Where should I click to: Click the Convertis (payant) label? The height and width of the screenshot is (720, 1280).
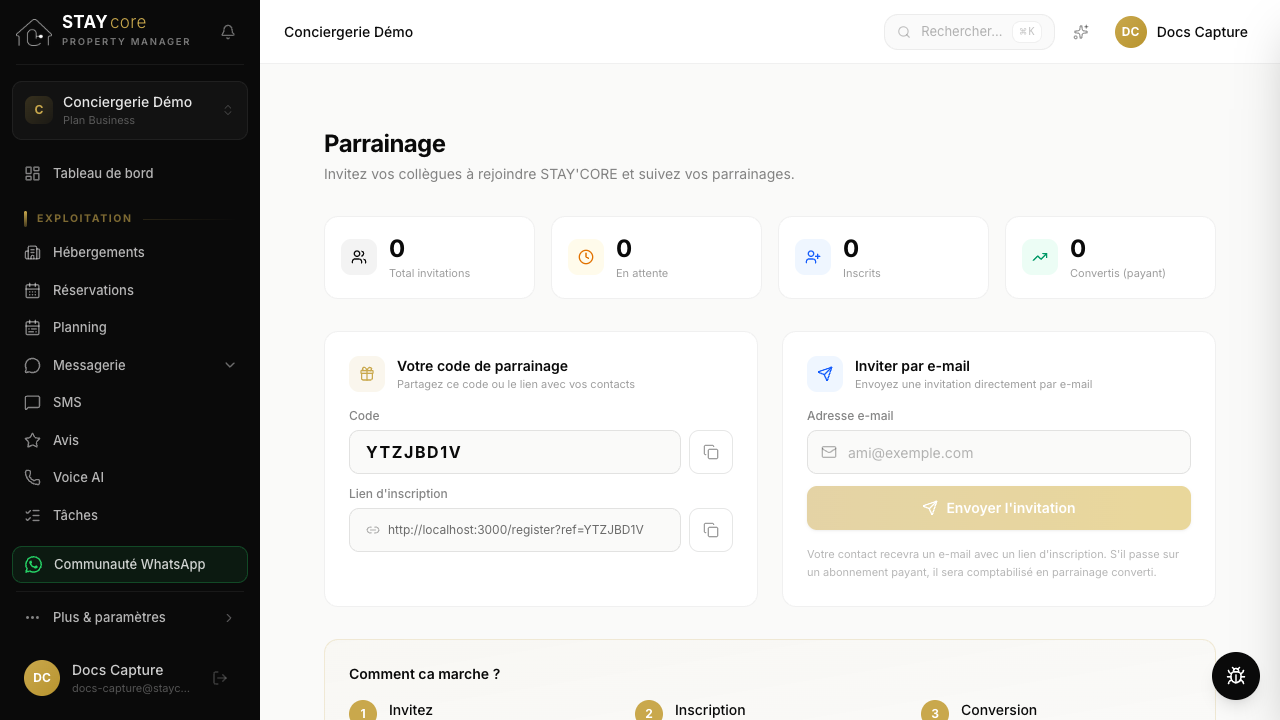[x=1118, y=273]
